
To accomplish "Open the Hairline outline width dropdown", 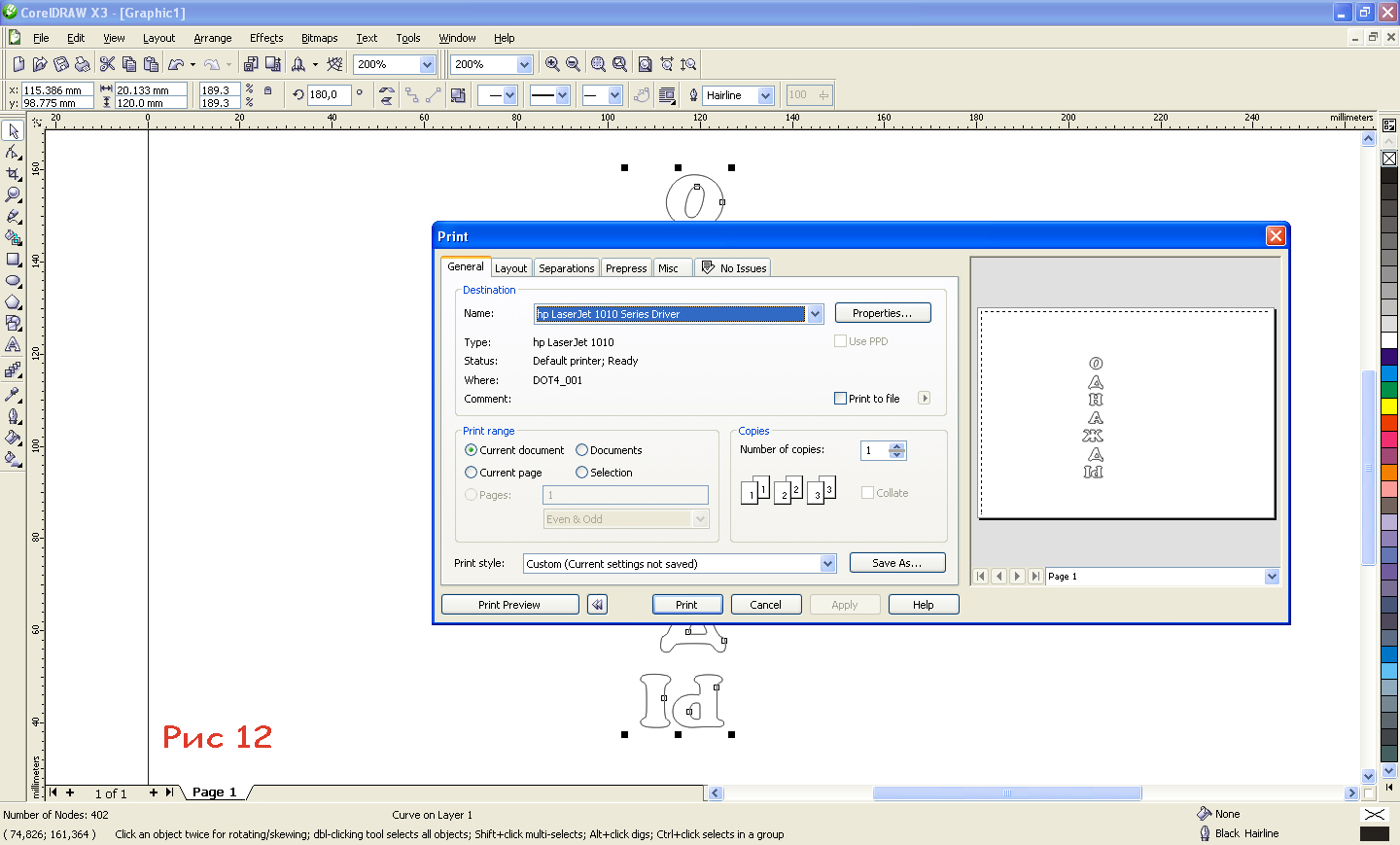I will [x=765, y=95].
